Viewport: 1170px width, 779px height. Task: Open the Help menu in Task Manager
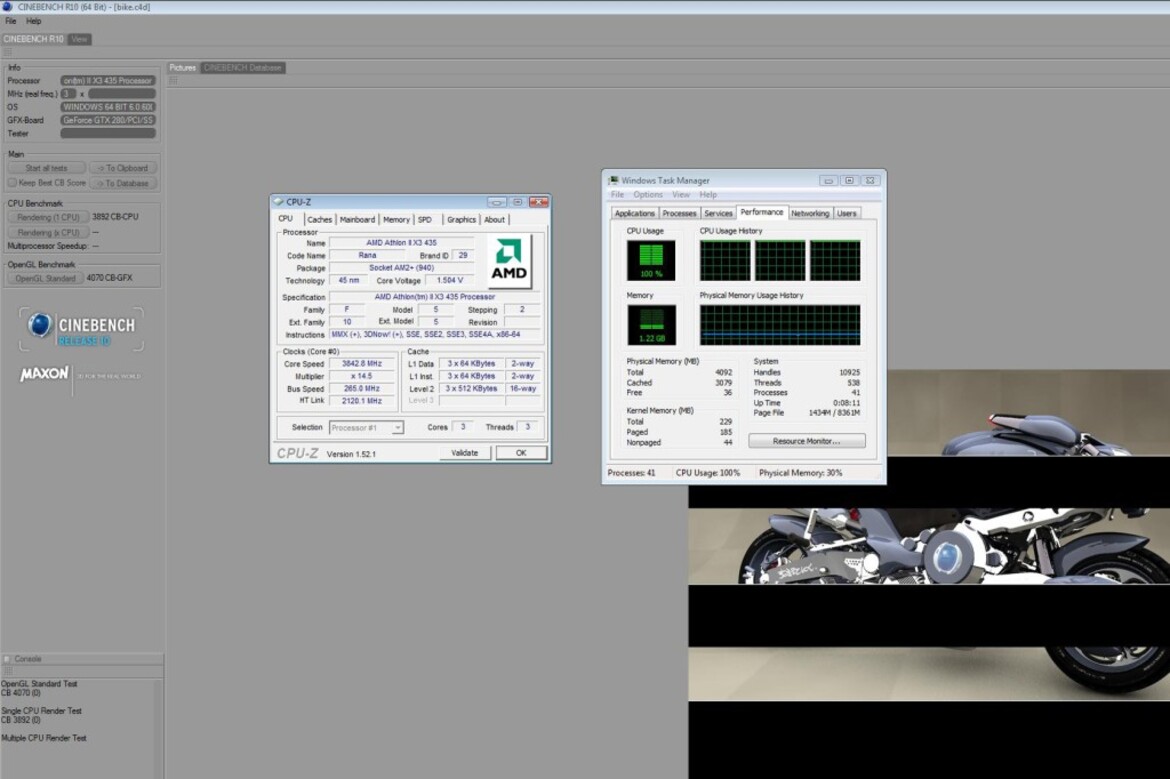click(x=708, y=195)
